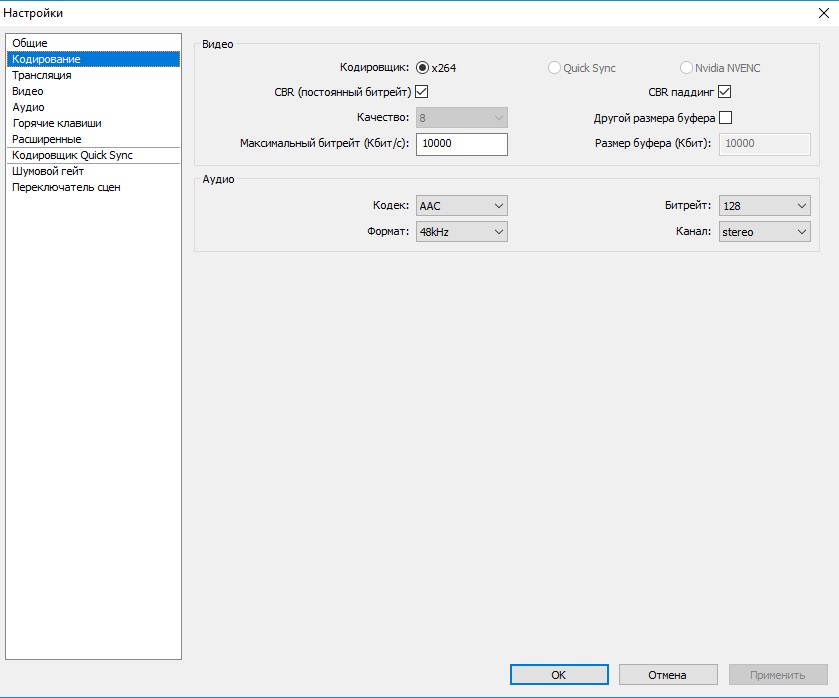Select Кодировщик Quick Sync in the sidebar
839x698 pixels.
(x=72, y=155)
